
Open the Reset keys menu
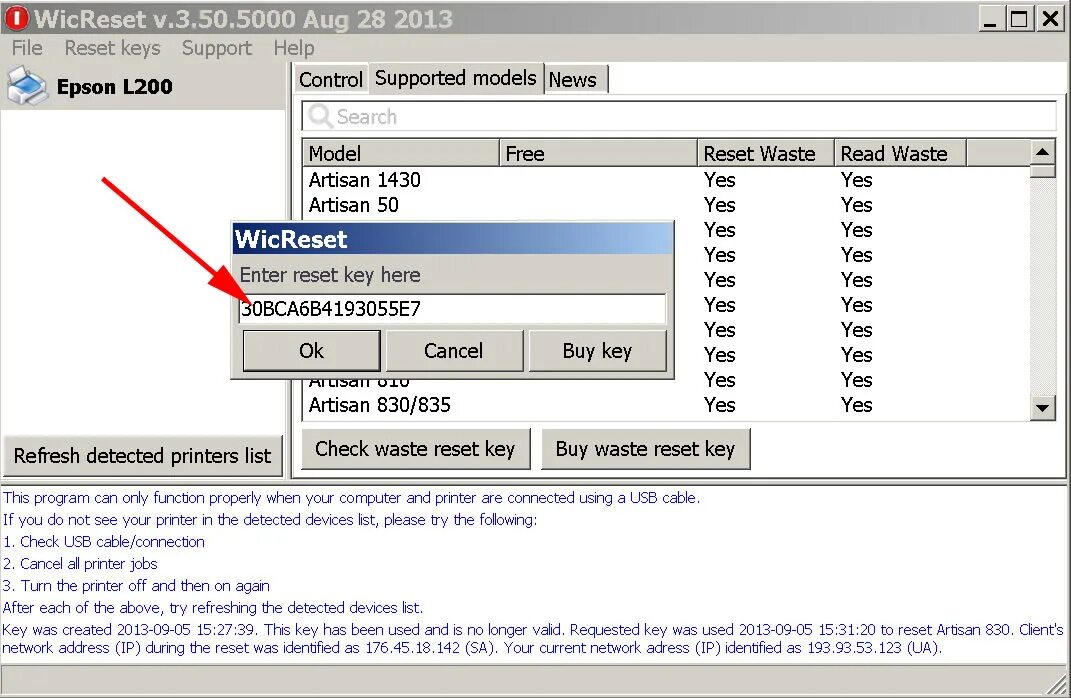click(112, 48)
